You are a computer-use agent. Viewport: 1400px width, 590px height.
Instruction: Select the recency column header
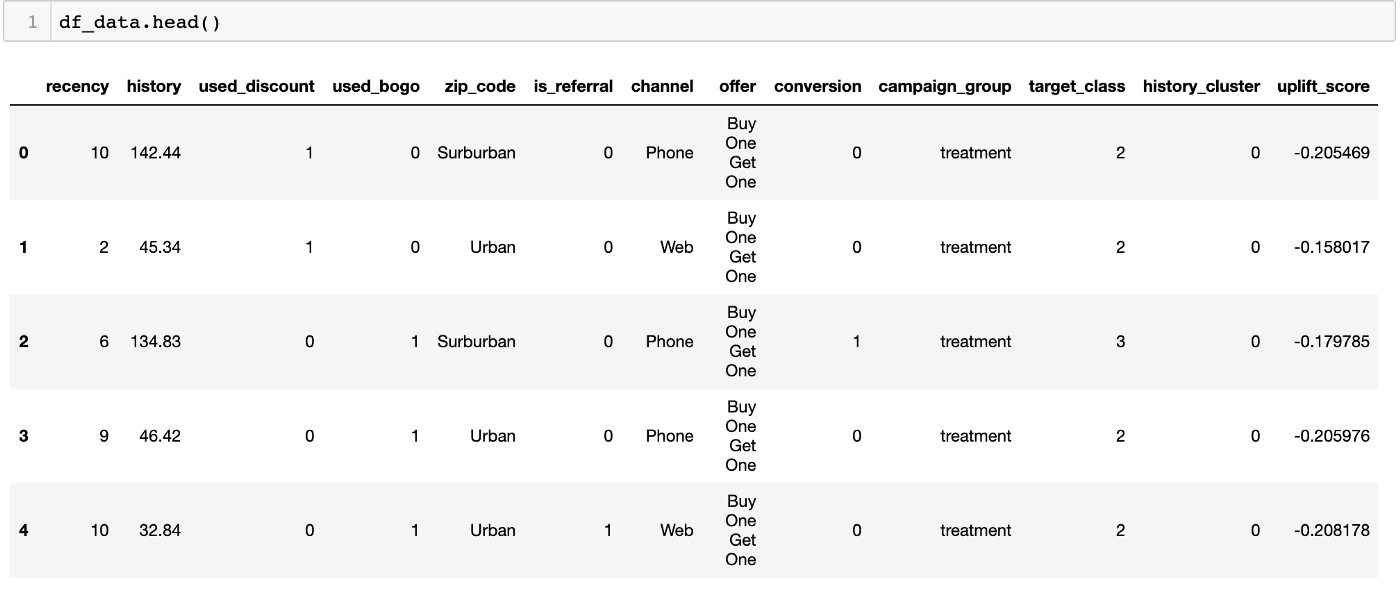(x=77, y=86)
